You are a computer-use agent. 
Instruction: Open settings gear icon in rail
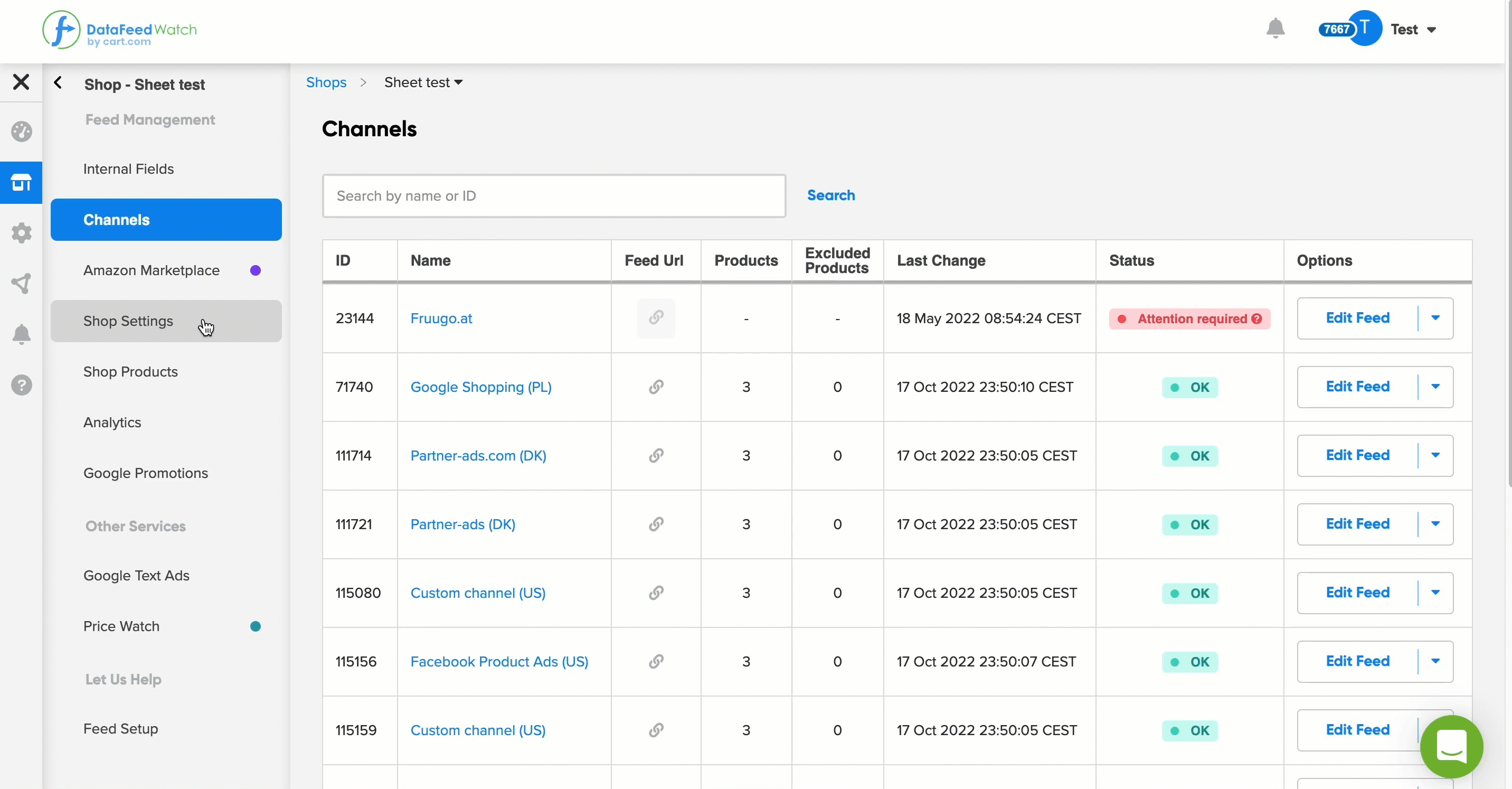(x=21, y=233)
